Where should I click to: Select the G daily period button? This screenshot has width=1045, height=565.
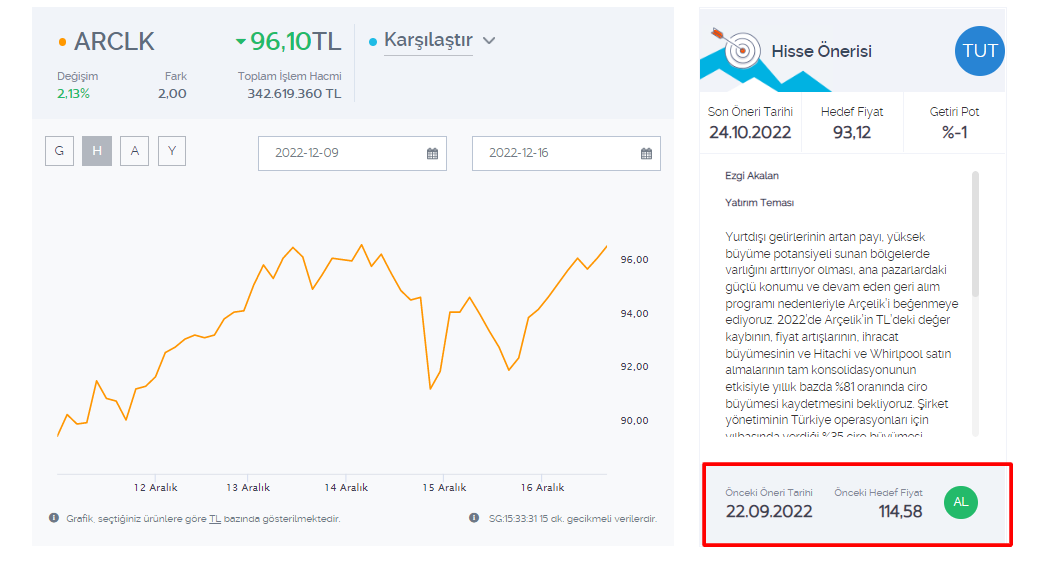click(x=59, y=151)
